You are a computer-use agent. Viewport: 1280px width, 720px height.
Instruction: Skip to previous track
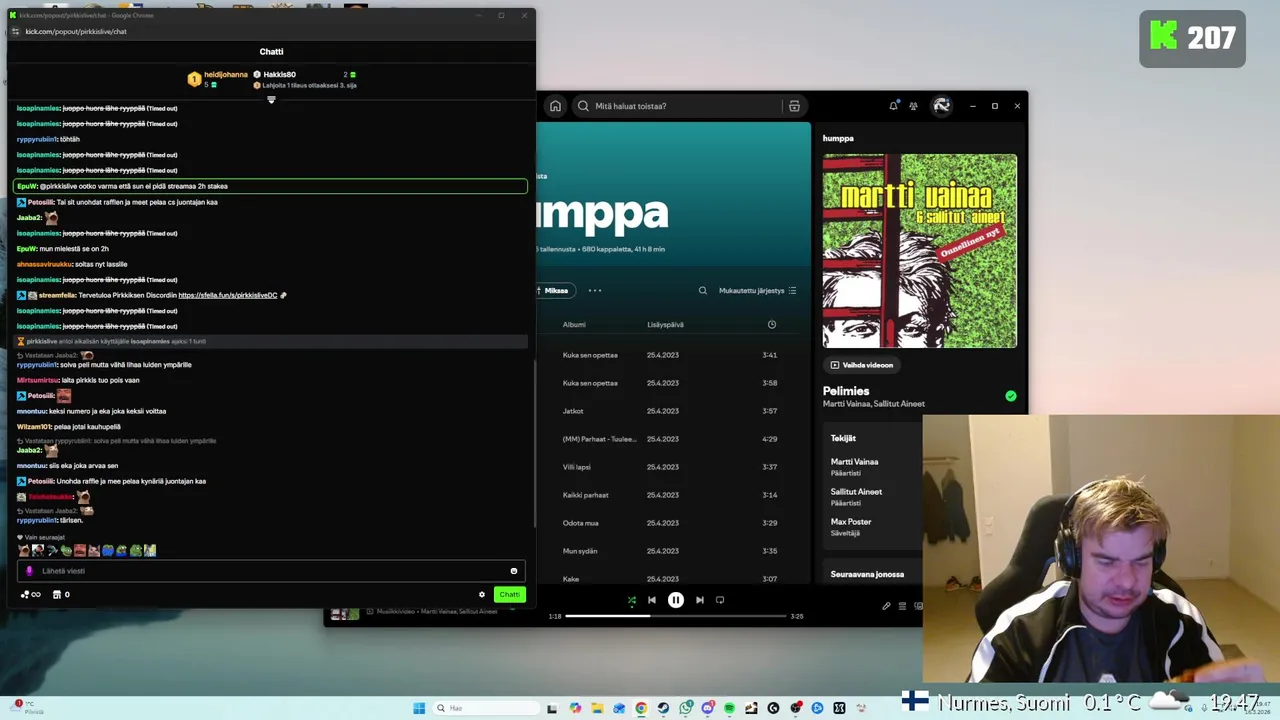(652, 600)
